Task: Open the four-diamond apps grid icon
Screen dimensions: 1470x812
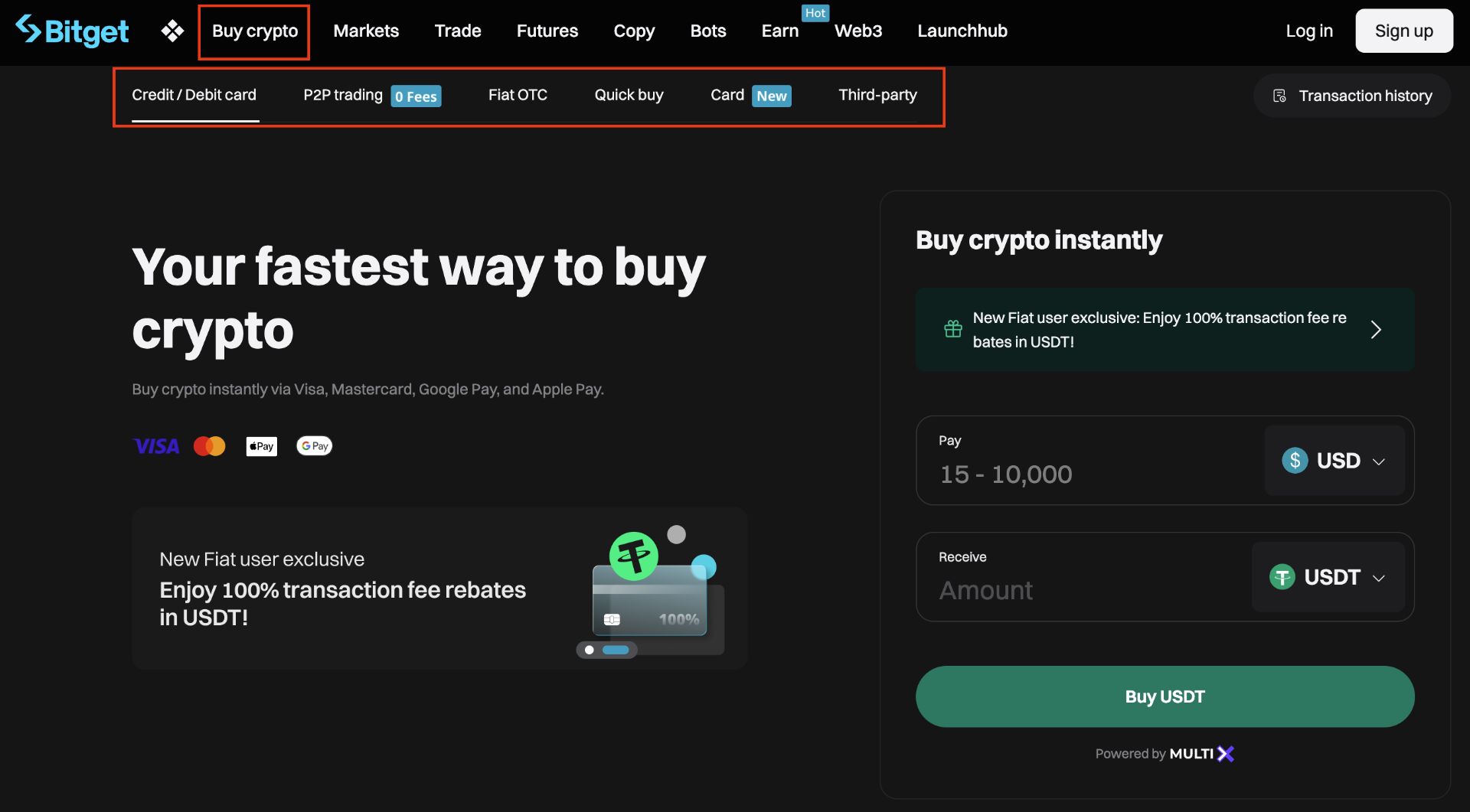Action: point(172,31)
